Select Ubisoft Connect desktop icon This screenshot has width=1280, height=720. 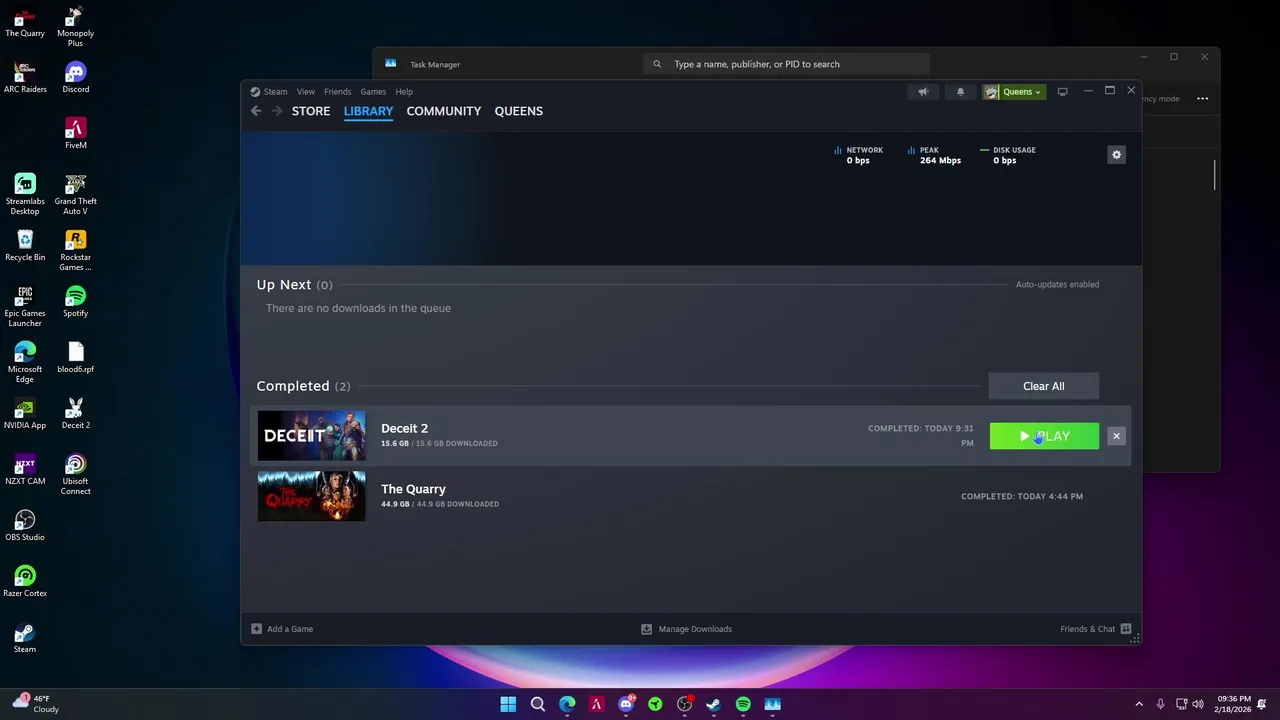pos(75,474)
